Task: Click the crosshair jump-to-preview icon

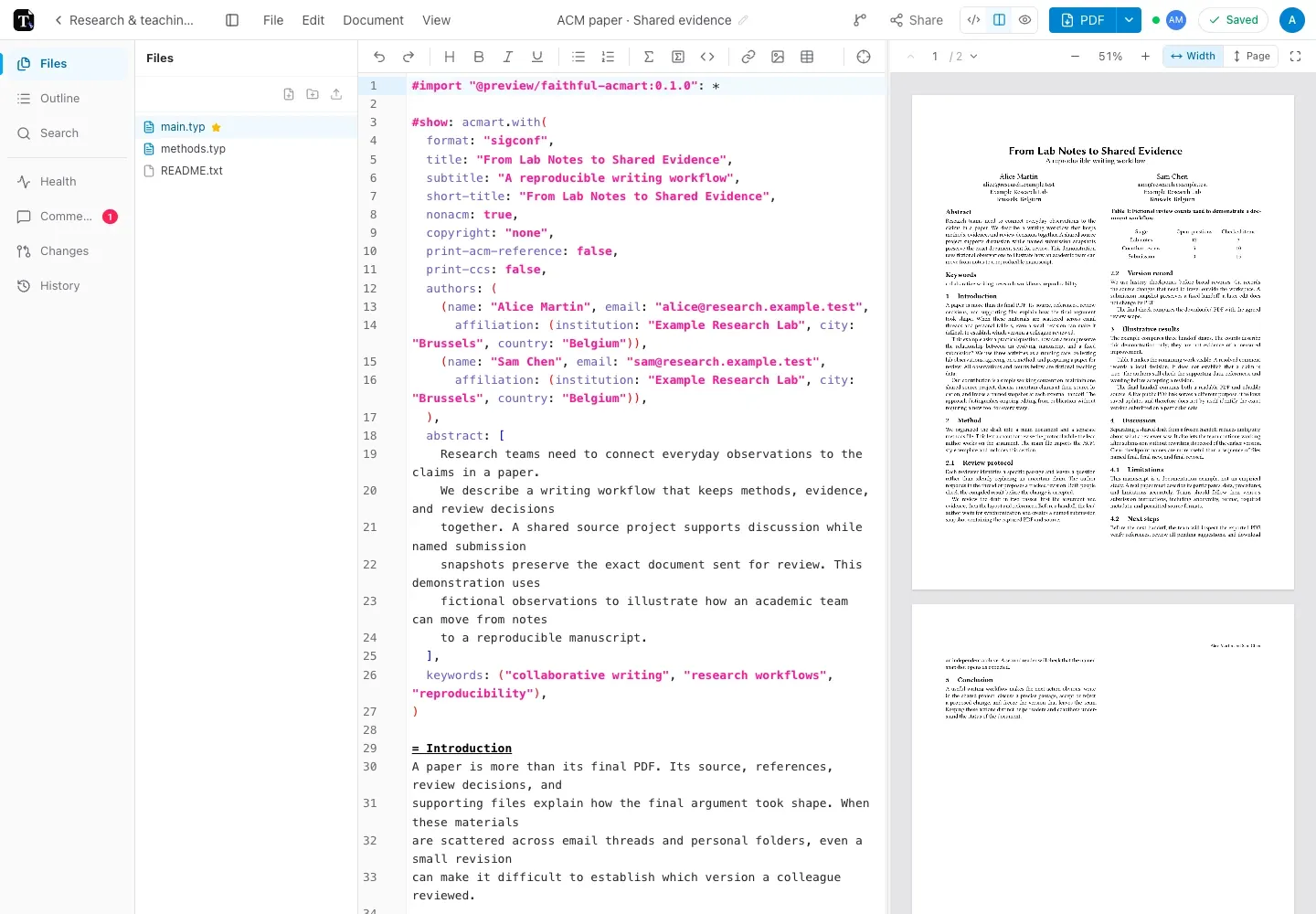Action: 864,57
